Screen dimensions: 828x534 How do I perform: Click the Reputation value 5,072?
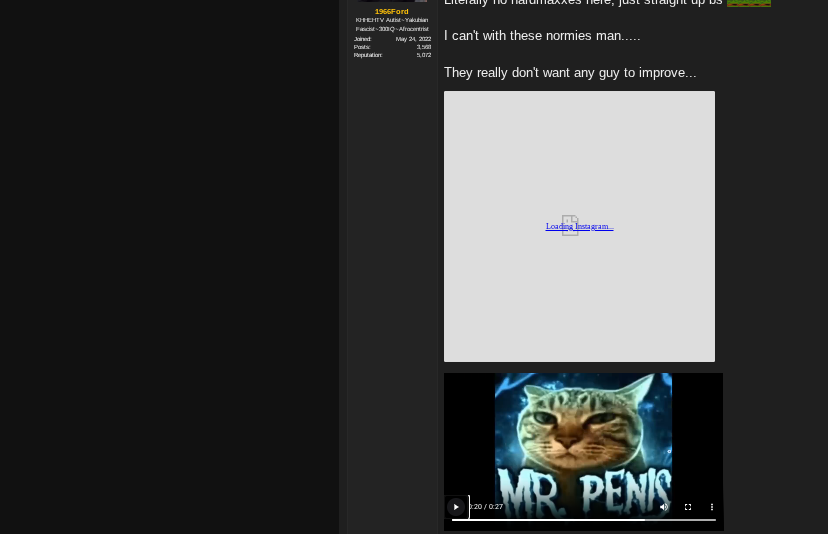(424, 55)
